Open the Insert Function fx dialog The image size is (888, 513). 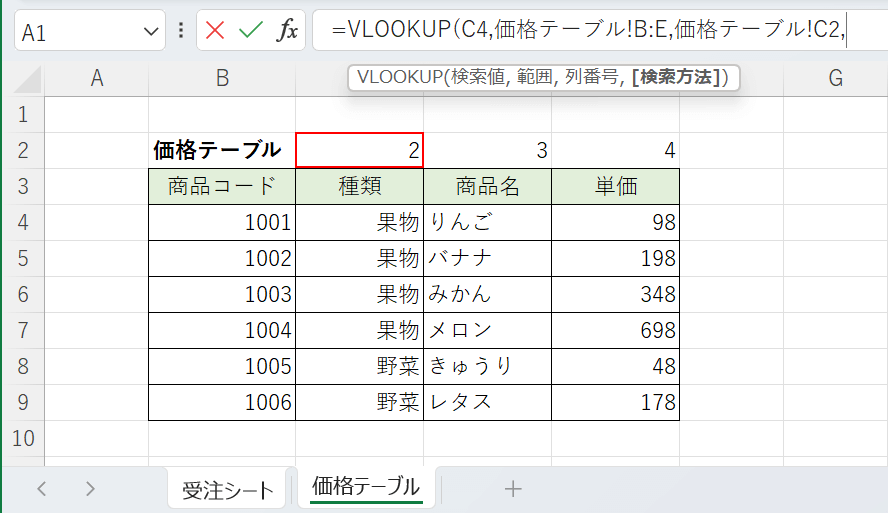[287, 31]
